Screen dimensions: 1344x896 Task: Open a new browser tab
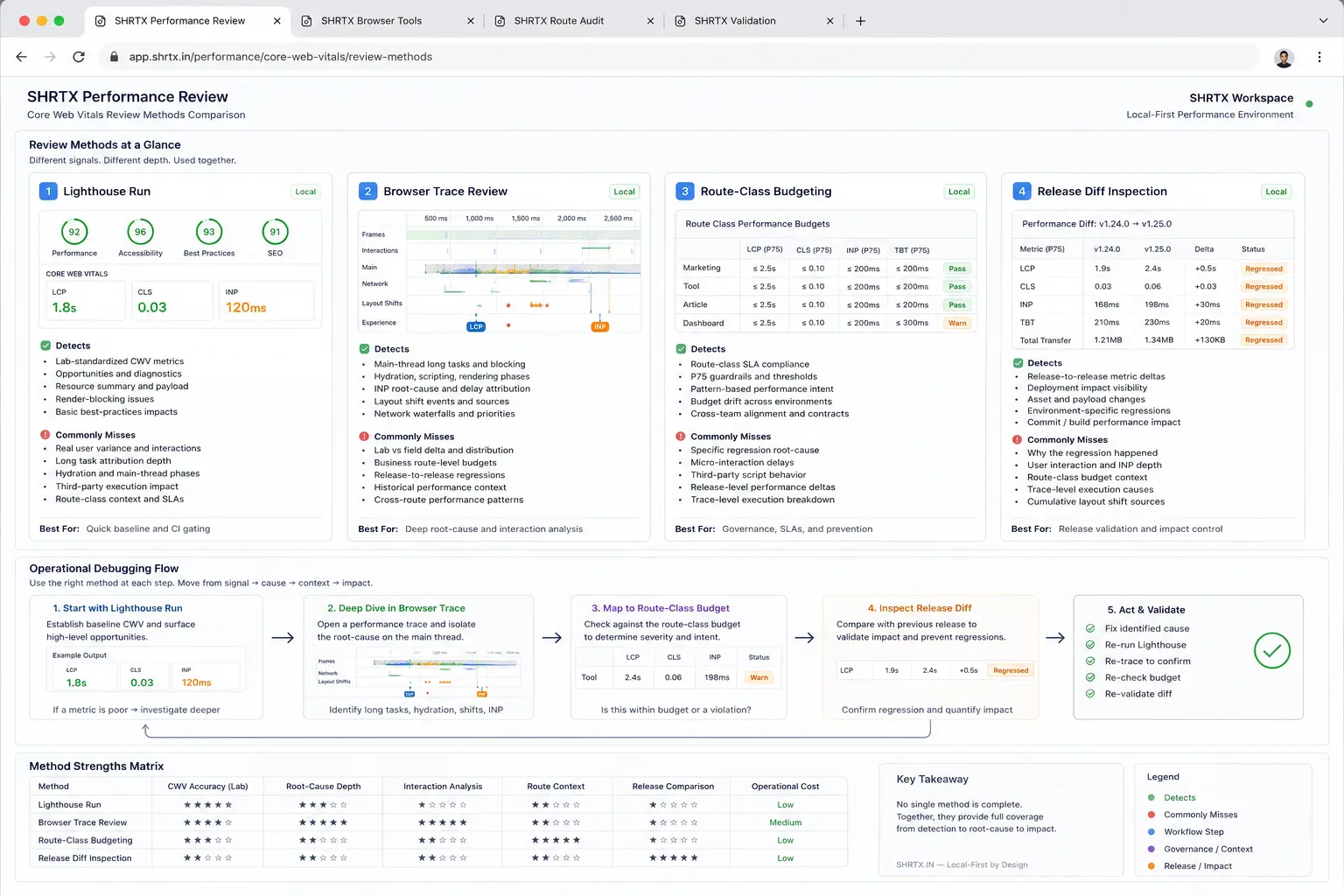[860, 21]
